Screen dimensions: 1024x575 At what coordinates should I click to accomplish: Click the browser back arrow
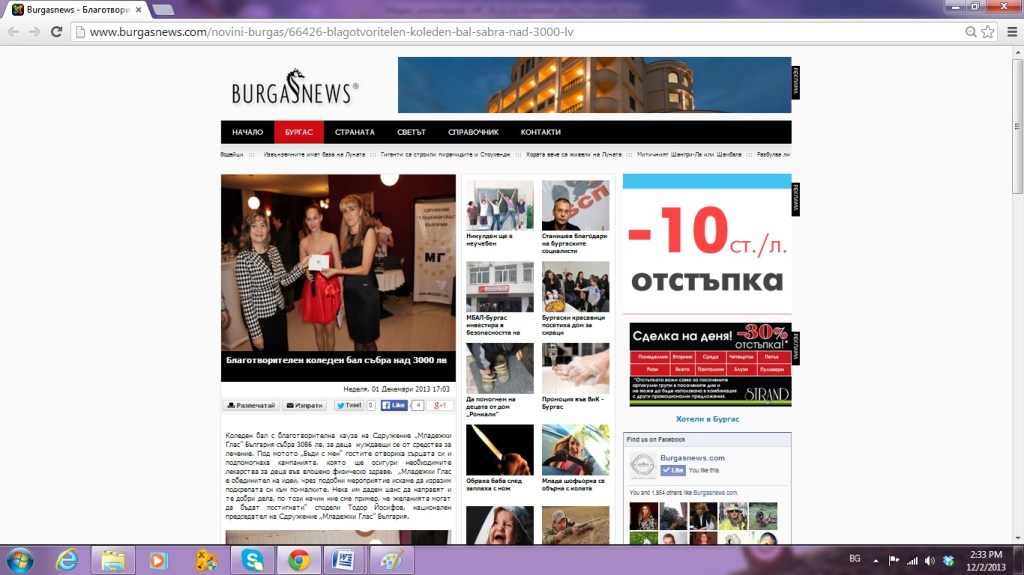pos(13,31)
